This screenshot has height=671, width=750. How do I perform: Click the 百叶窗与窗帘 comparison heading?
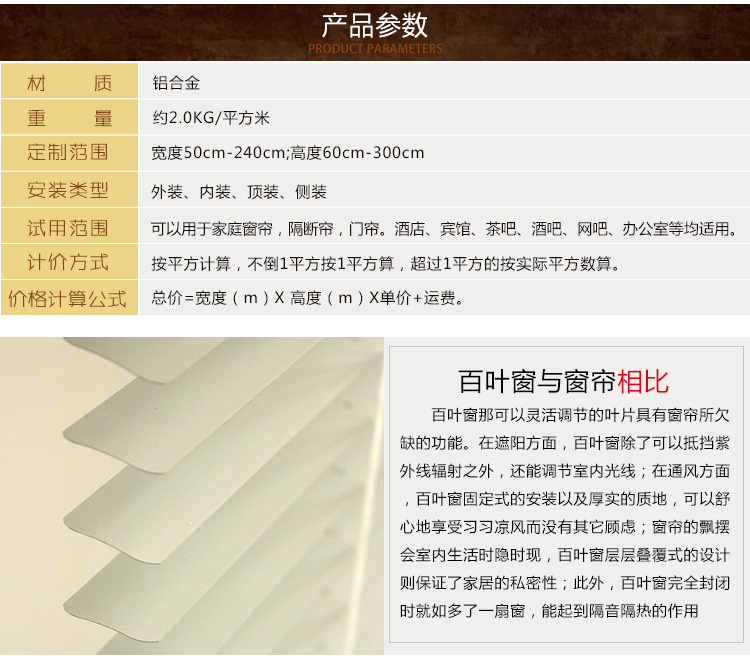[x=537, y=381]
